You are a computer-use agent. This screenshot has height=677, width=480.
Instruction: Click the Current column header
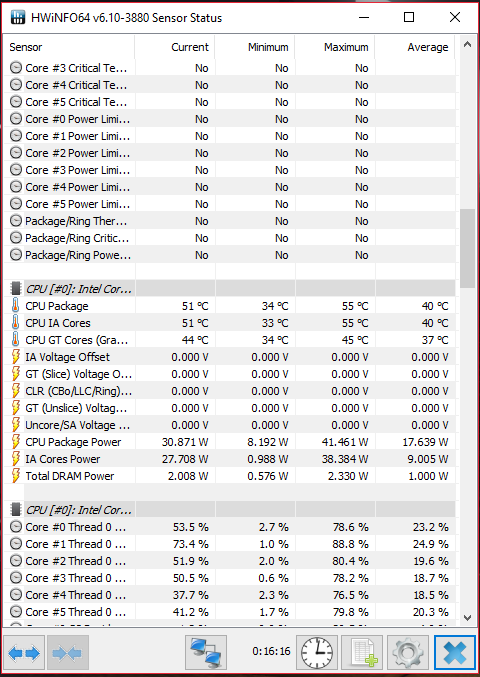(175, 47)
